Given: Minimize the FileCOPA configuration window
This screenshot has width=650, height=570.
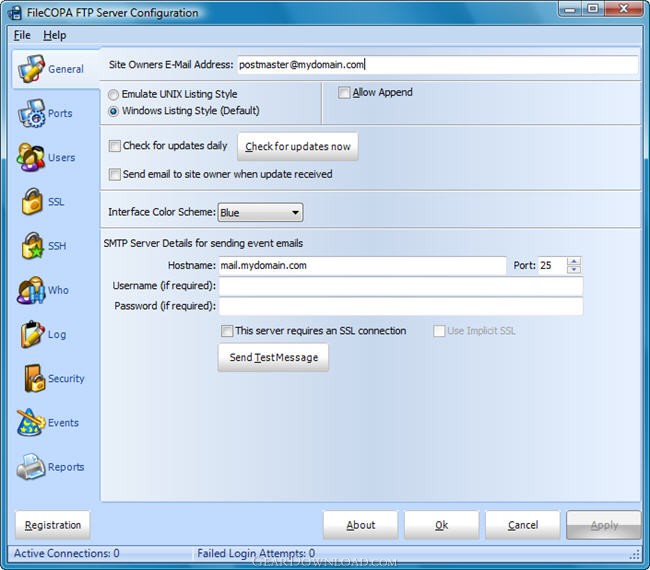Looking at the screenshot, I should (x=570, y=9).
